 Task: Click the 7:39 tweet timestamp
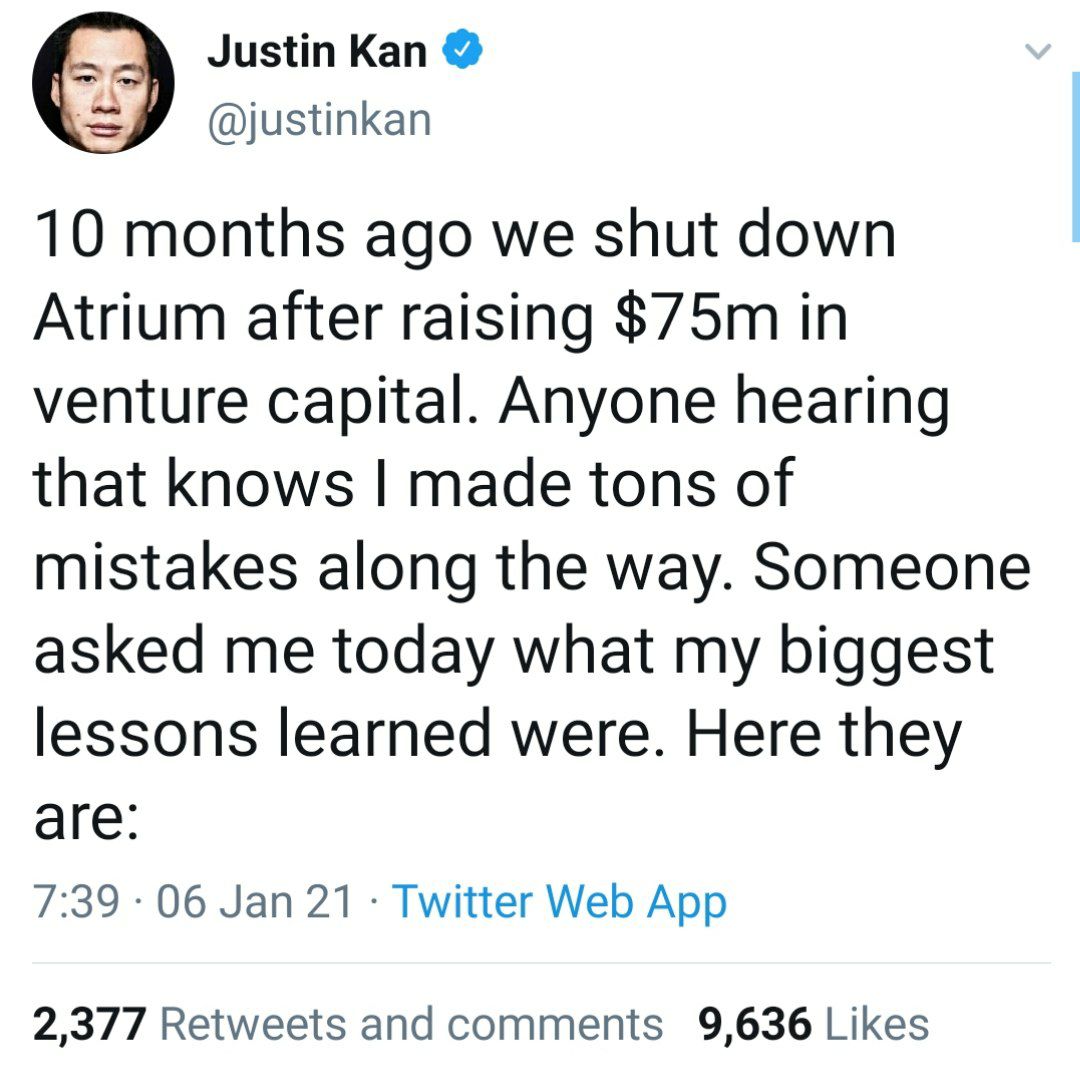click(x=78, y=902)
